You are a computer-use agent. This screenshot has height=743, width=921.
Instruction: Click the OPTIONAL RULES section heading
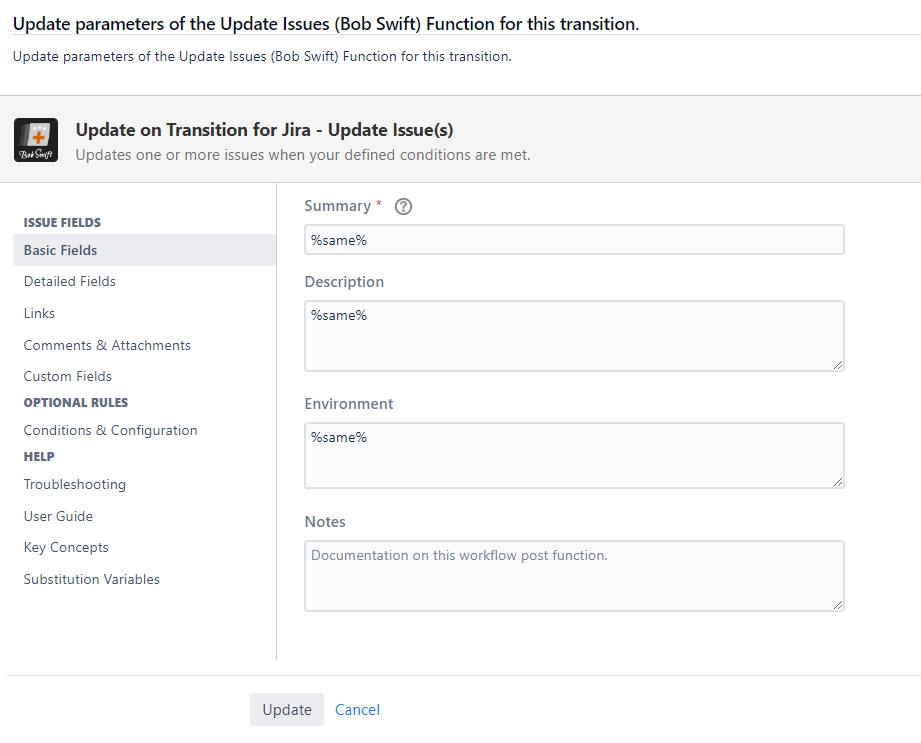click(x=76, y=402)
